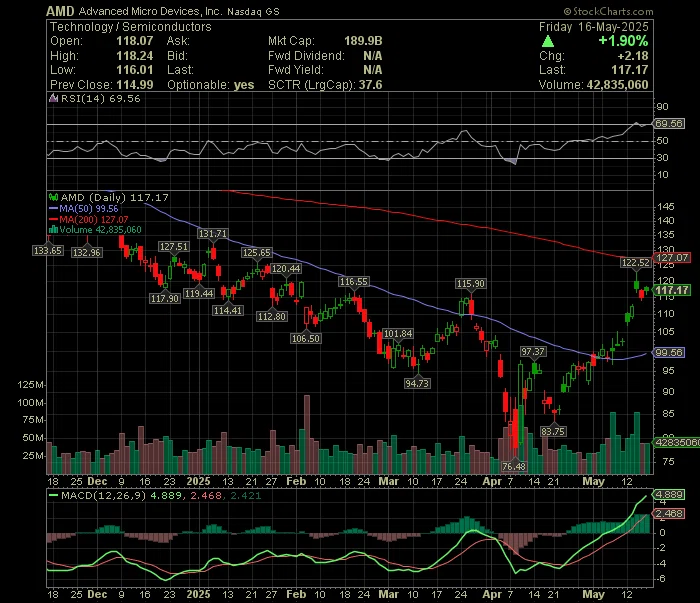The image size is (700, 603).
Task: Open the StockCharts.com copyright link
Action: tap(608, 11)
